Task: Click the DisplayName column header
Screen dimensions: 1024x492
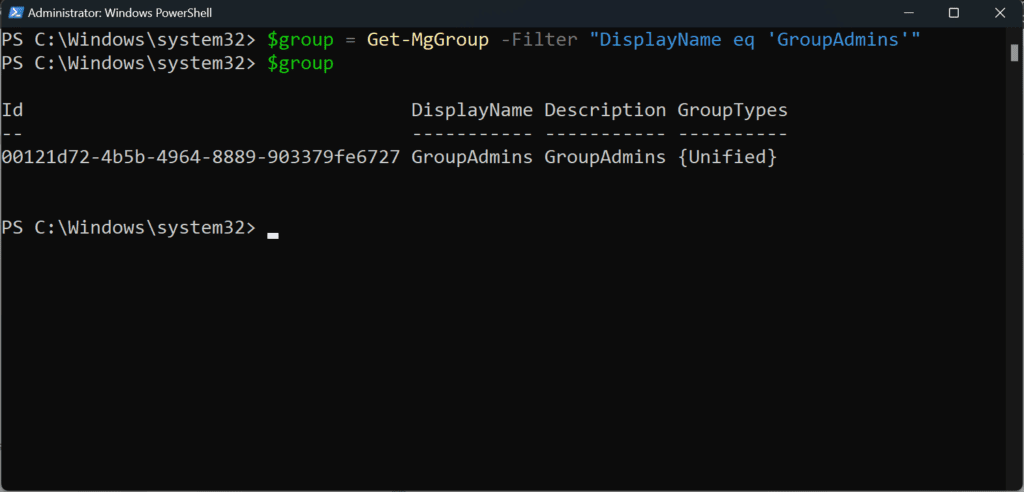Action: (x=472, y=110)
